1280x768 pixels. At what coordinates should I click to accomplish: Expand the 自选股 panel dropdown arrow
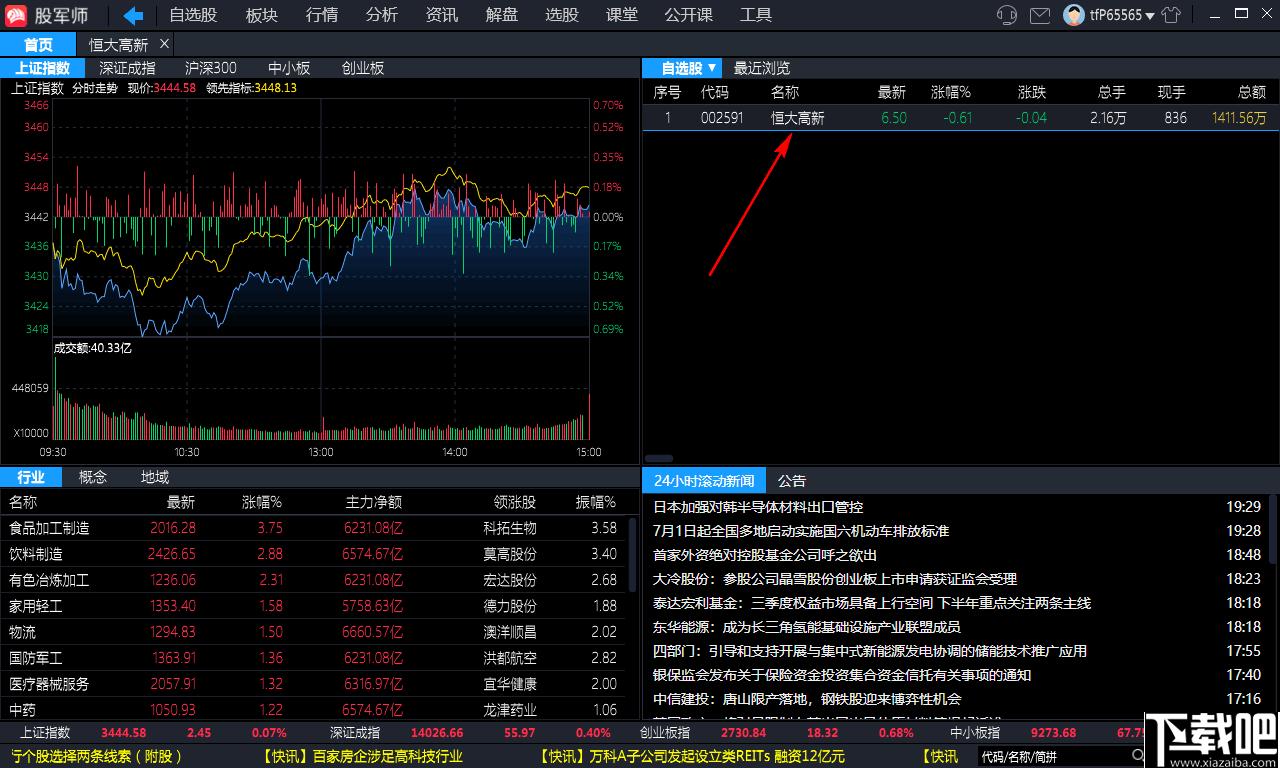click(x=711, y=68)
